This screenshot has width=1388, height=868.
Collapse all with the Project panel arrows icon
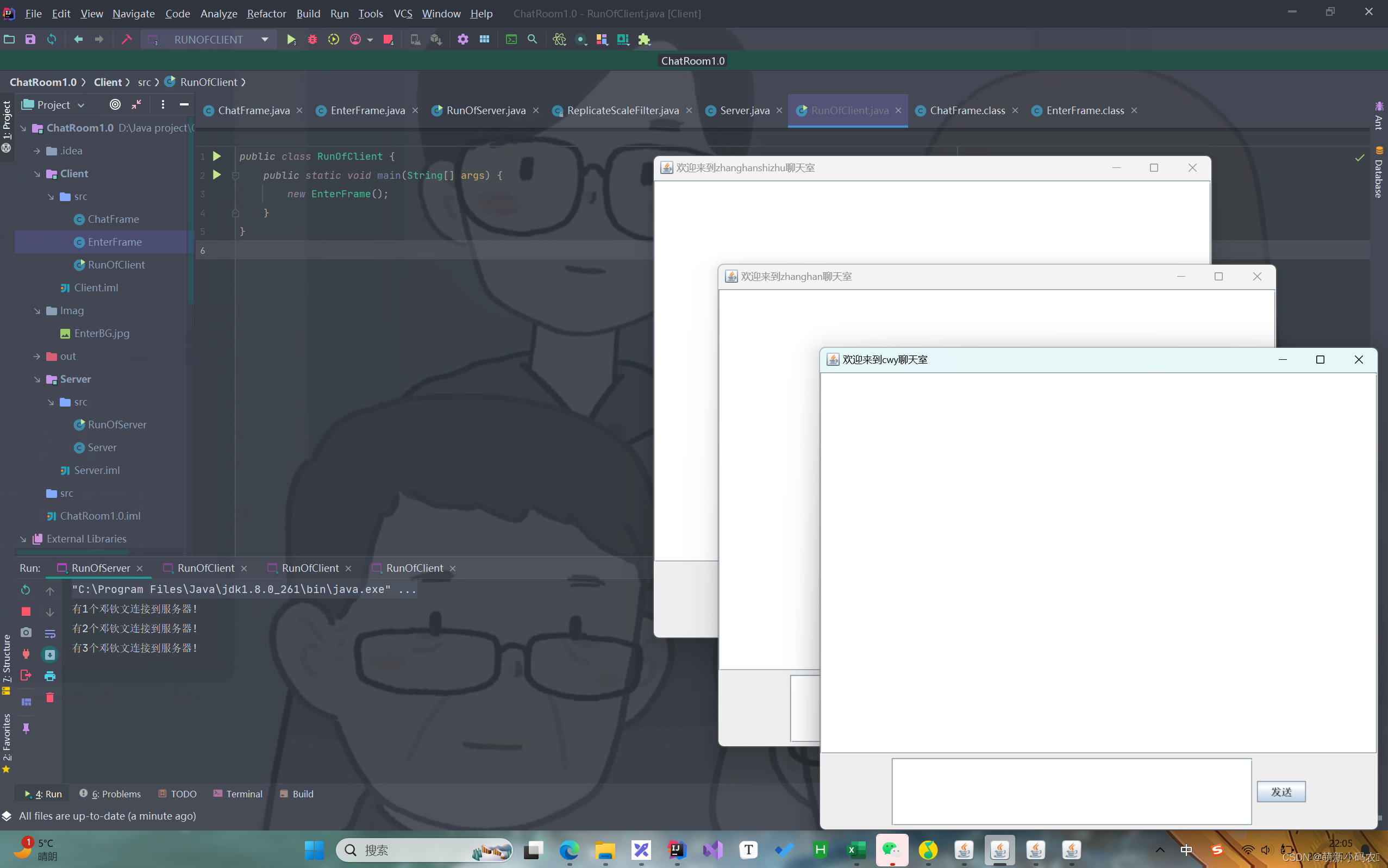(x=136, y=104)
